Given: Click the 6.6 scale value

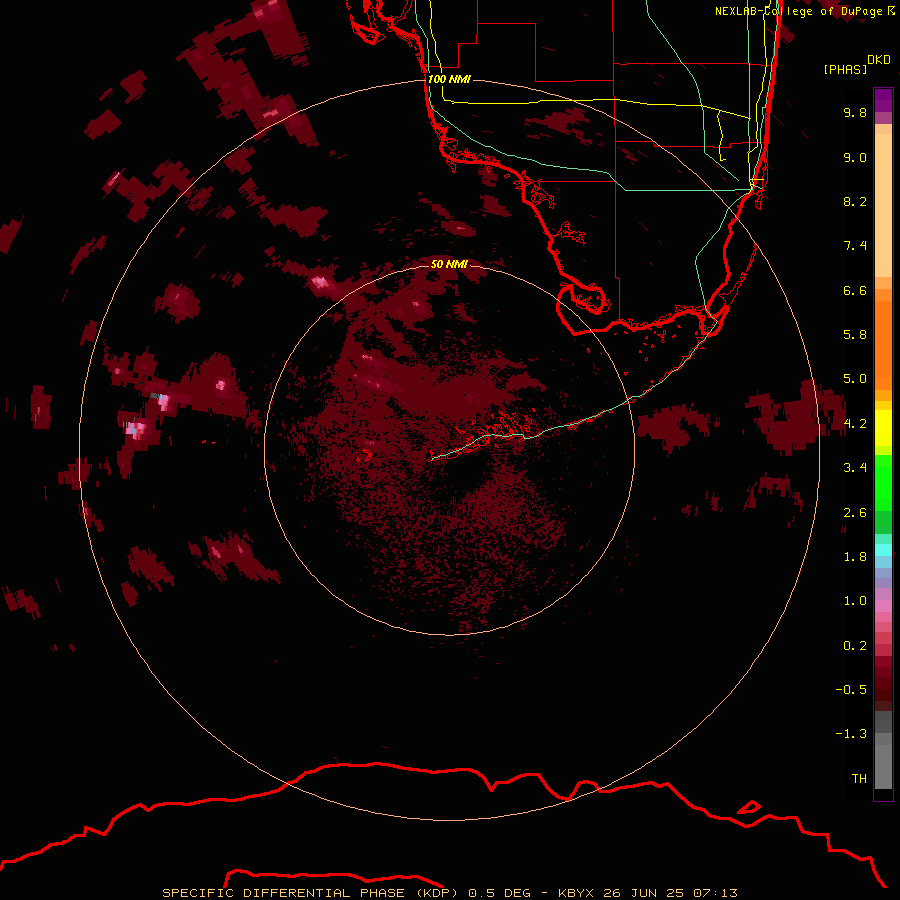Looking at the screenshot, I should click(x=855, y=290).
